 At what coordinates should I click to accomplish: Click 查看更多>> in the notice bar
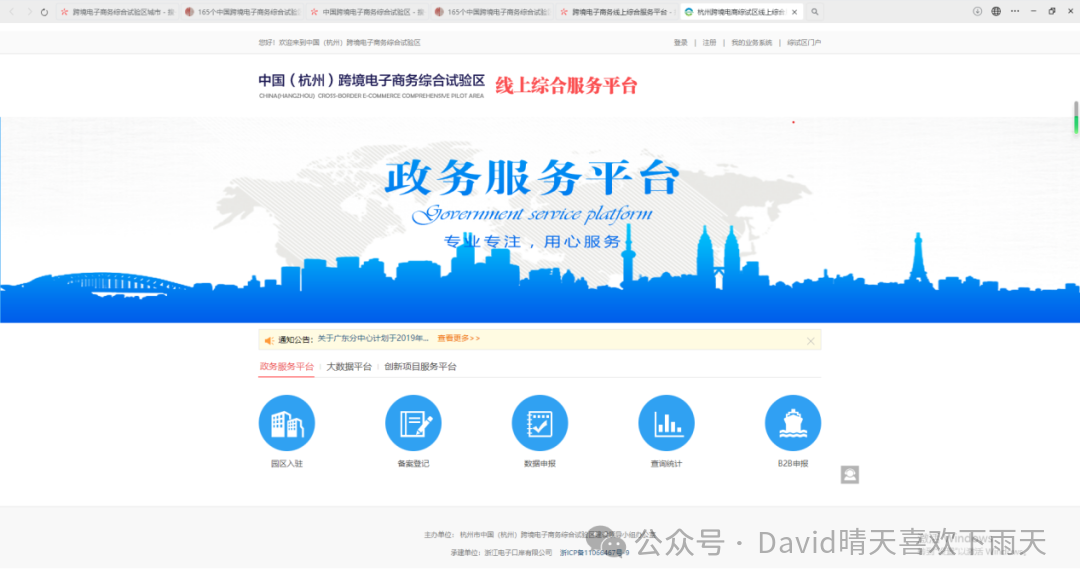click(x=459, y=338)
